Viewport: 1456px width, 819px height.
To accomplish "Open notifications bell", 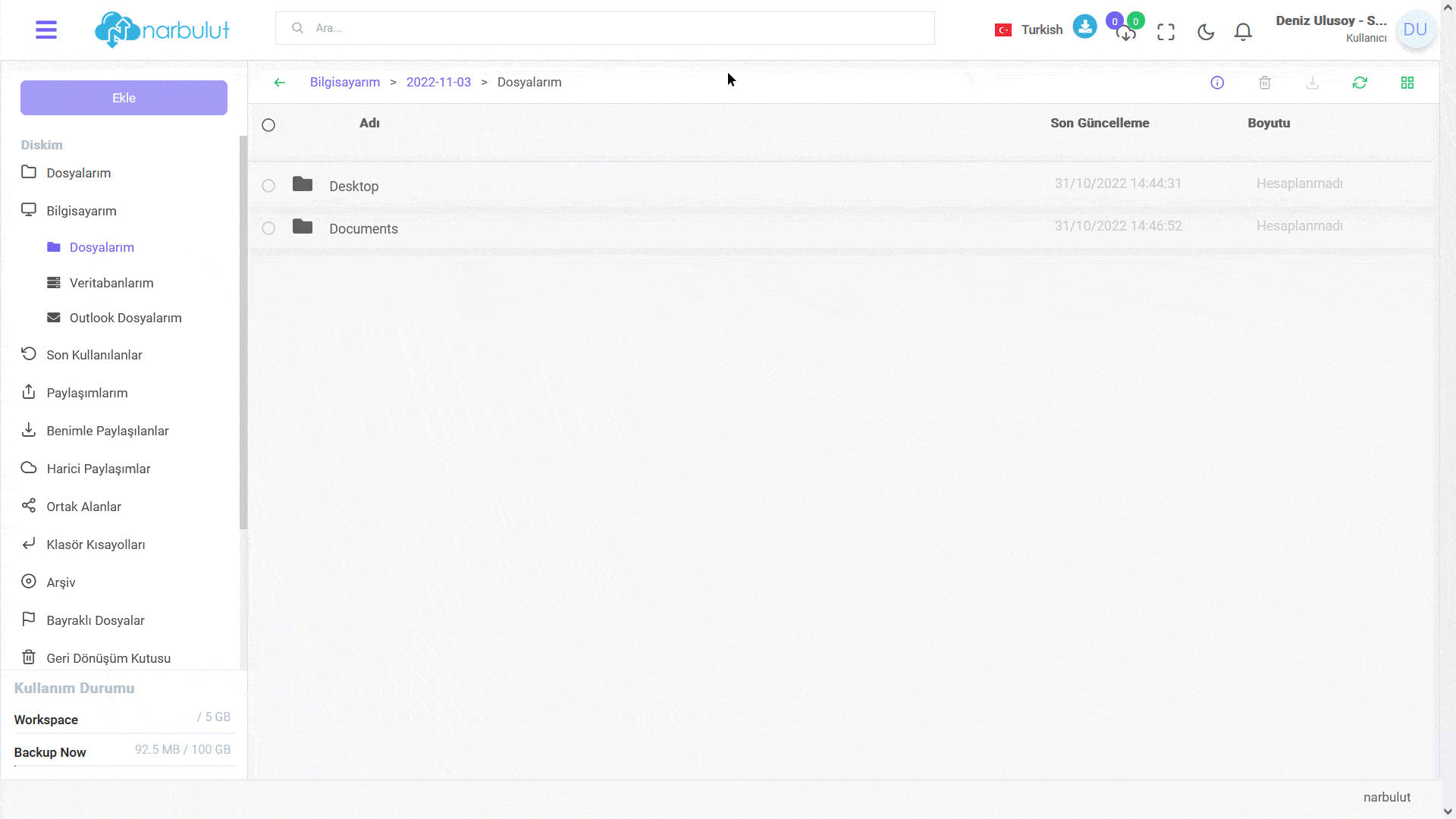I will coord(1243,32).
